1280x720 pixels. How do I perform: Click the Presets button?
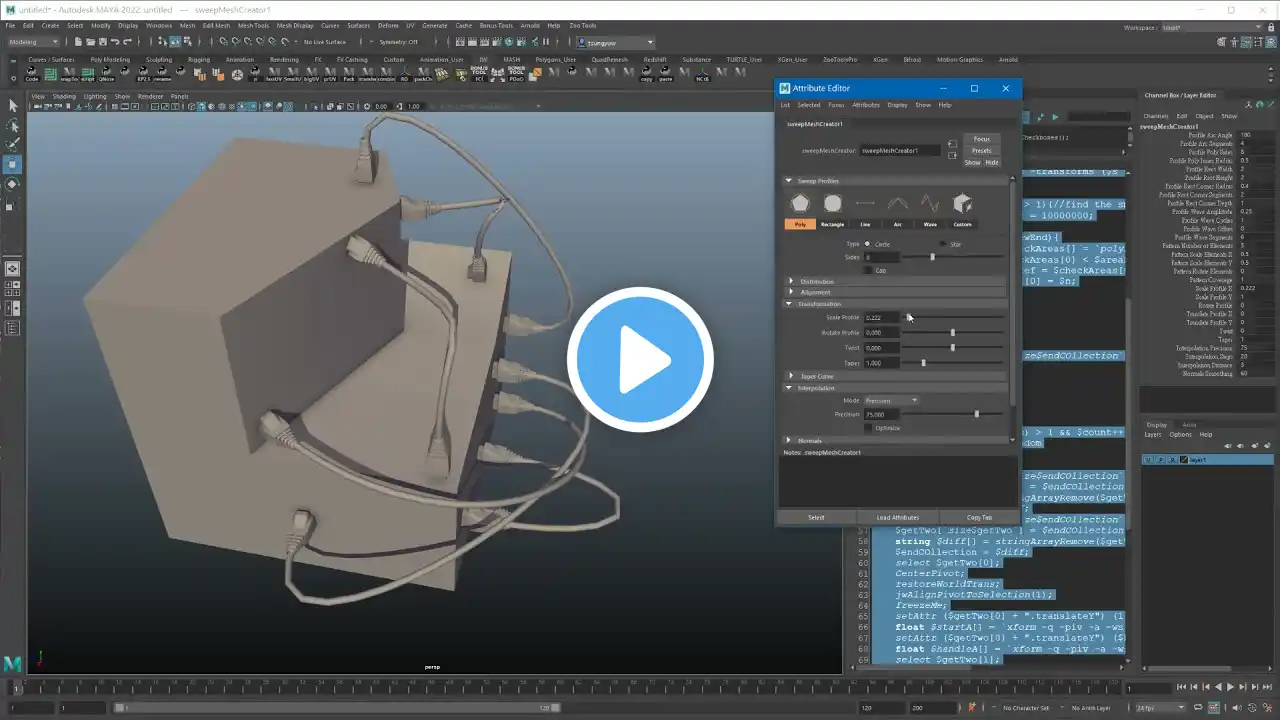(982, 150)
